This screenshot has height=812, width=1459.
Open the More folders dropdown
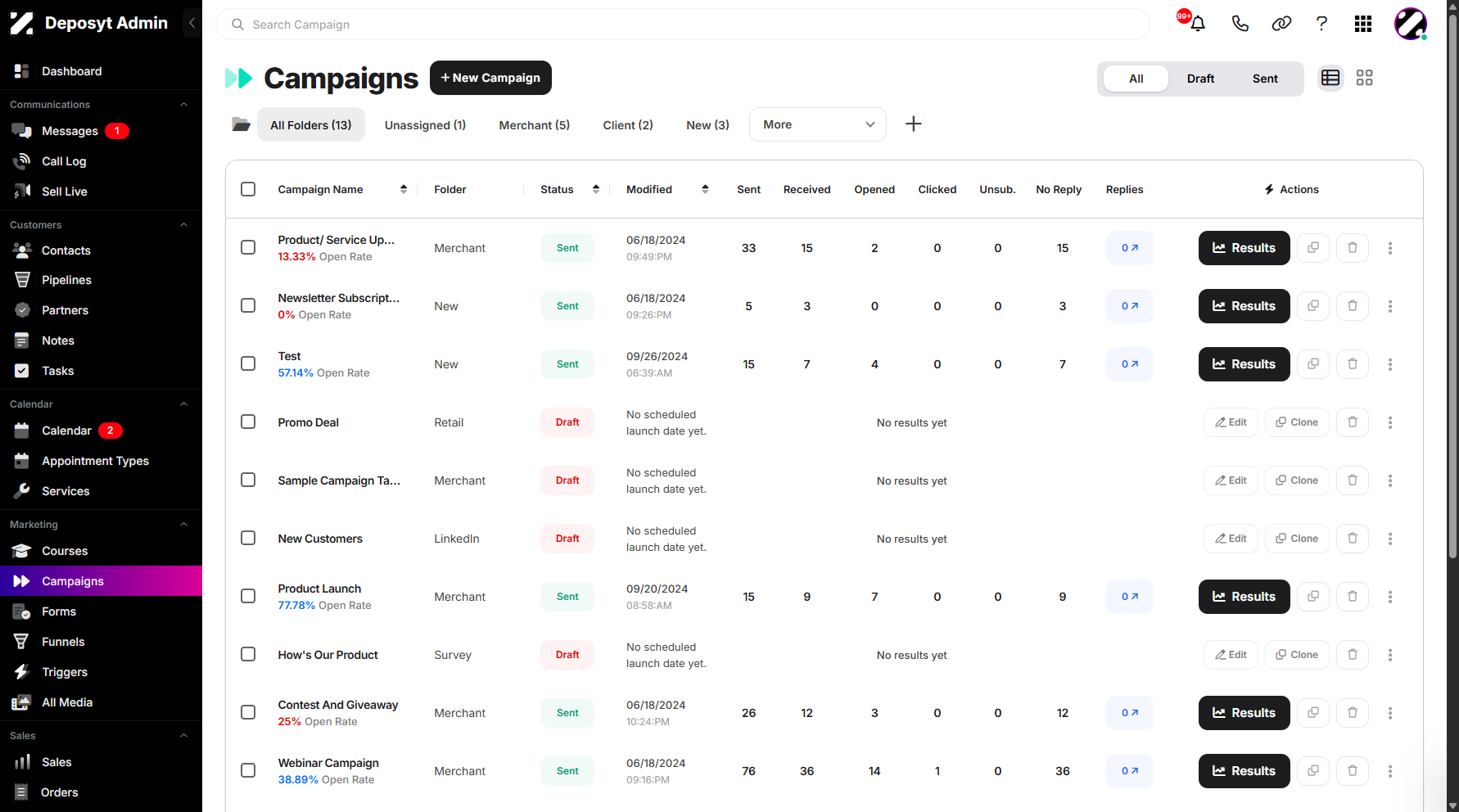click(x=817, y=124)
